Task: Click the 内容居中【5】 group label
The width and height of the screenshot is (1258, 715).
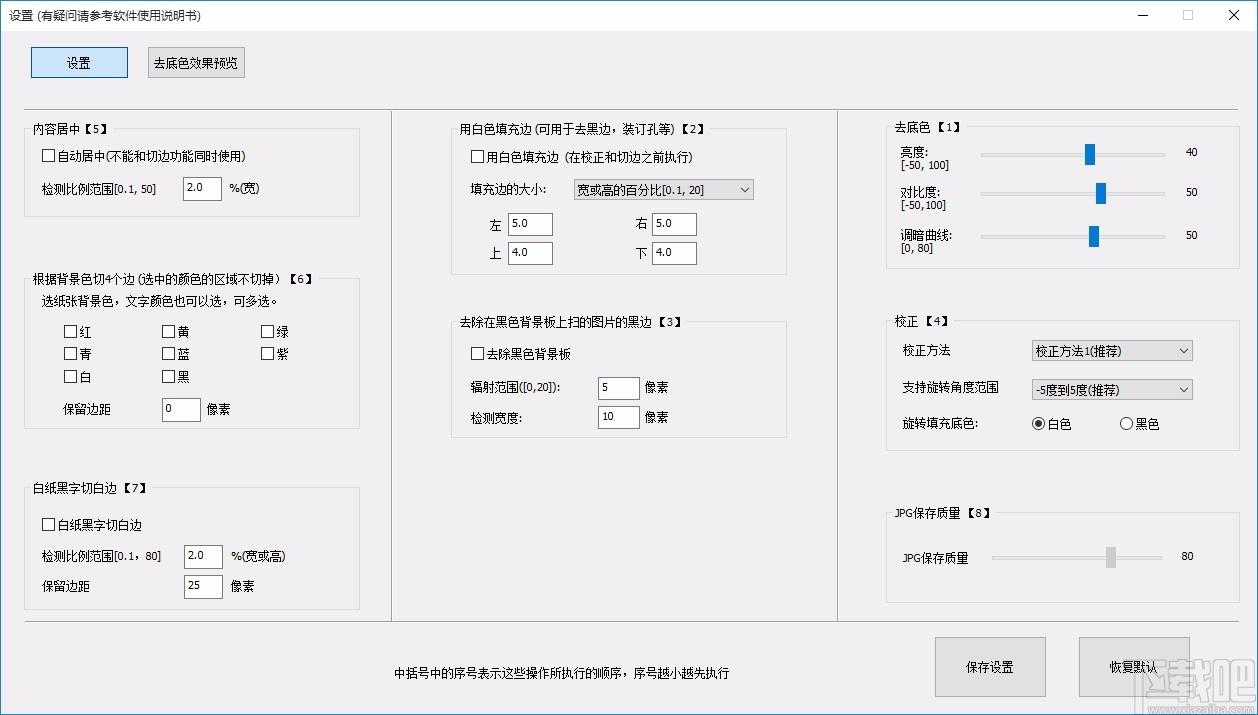Action: click(70, 129)
